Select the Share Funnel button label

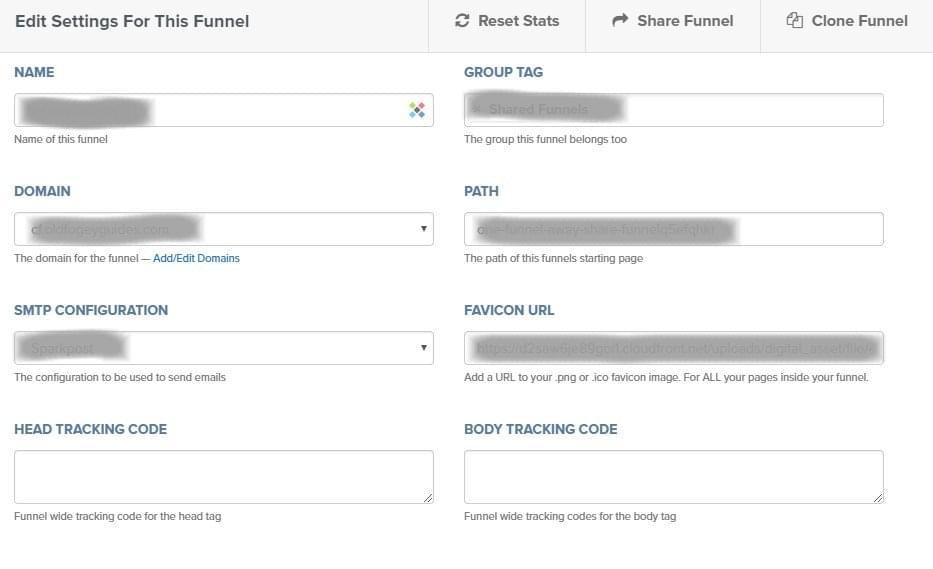tap(685, 21)
